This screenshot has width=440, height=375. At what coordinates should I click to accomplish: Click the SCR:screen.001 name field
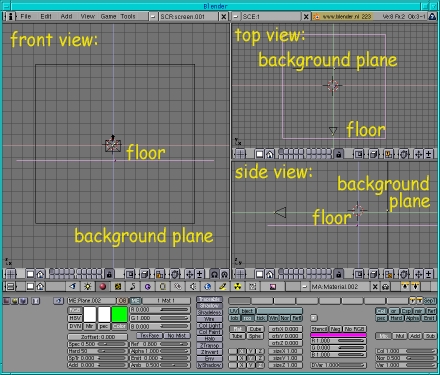pyautogui.click(x=189, y=16)
